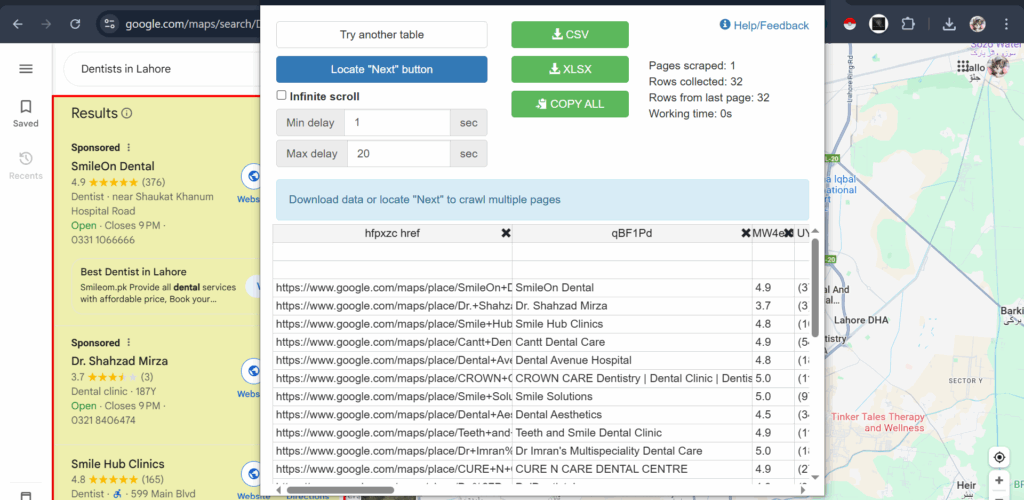Enable the Infinite scroll checkbox
1024x500 pixels.
click(281, 95)
